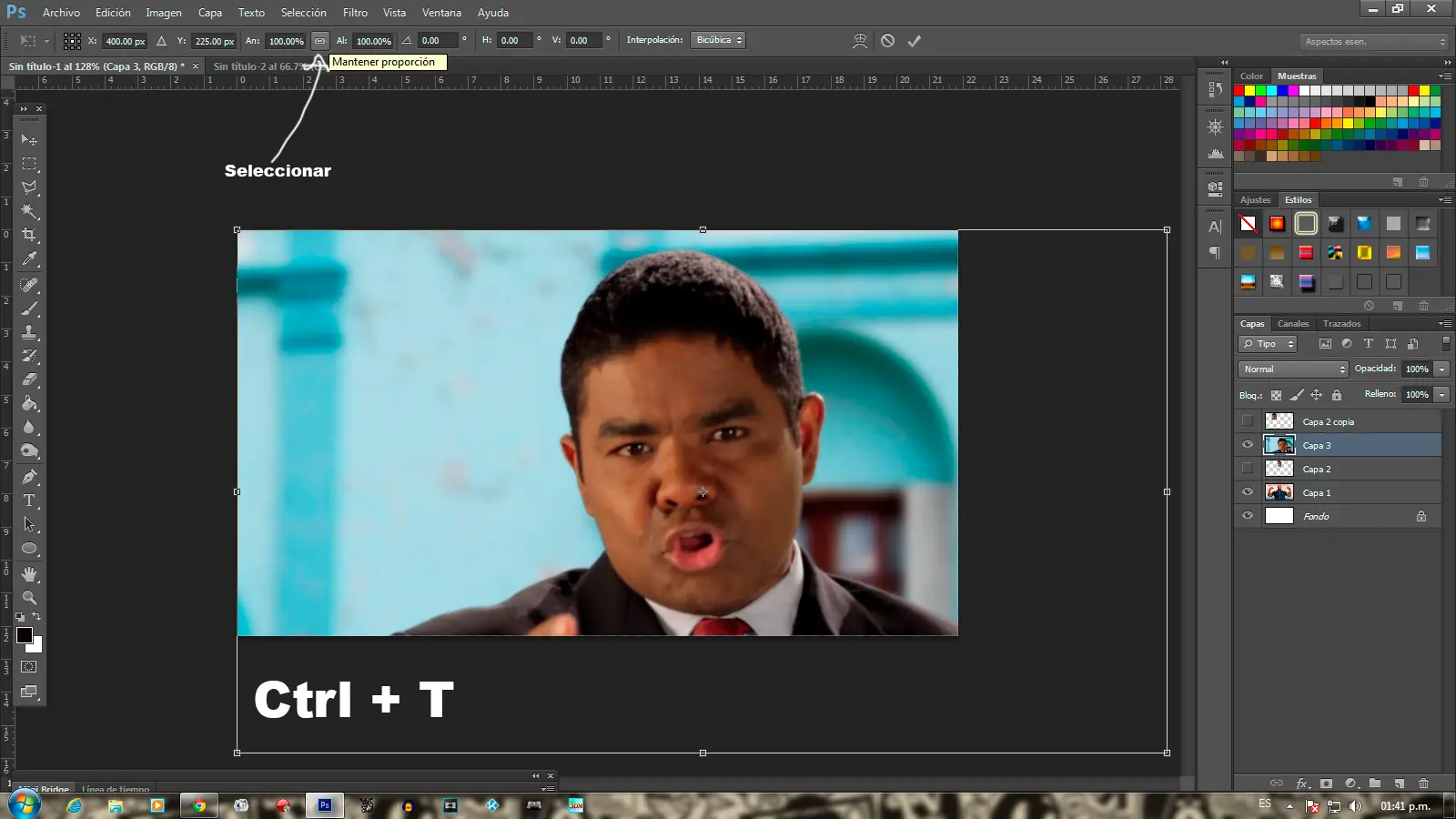Open the Interpolación Bicúbica dropdown
The width and height of the screenshot is (1456, 819).
coord(718,40)
